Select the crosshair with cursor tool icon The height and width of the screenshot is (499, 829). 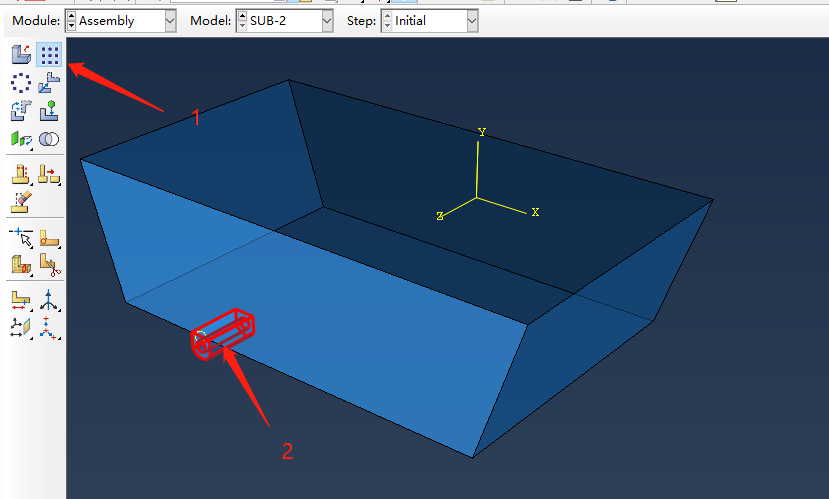pos(21,237)
